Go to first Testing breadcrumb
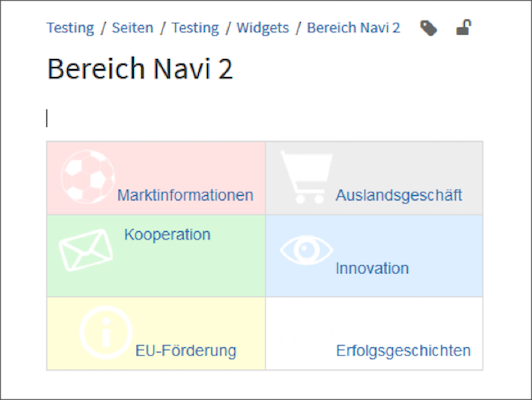The height and width of the screenshot is (400, 532). 70,28
